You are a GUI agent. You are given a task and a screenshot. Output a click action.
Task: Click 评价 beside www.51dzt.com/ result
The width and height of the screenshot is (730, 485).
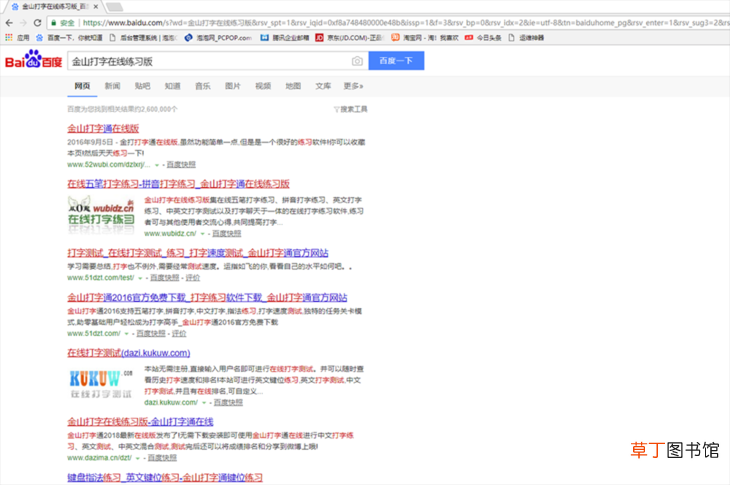pyautogui.click(x=179, y=334)
